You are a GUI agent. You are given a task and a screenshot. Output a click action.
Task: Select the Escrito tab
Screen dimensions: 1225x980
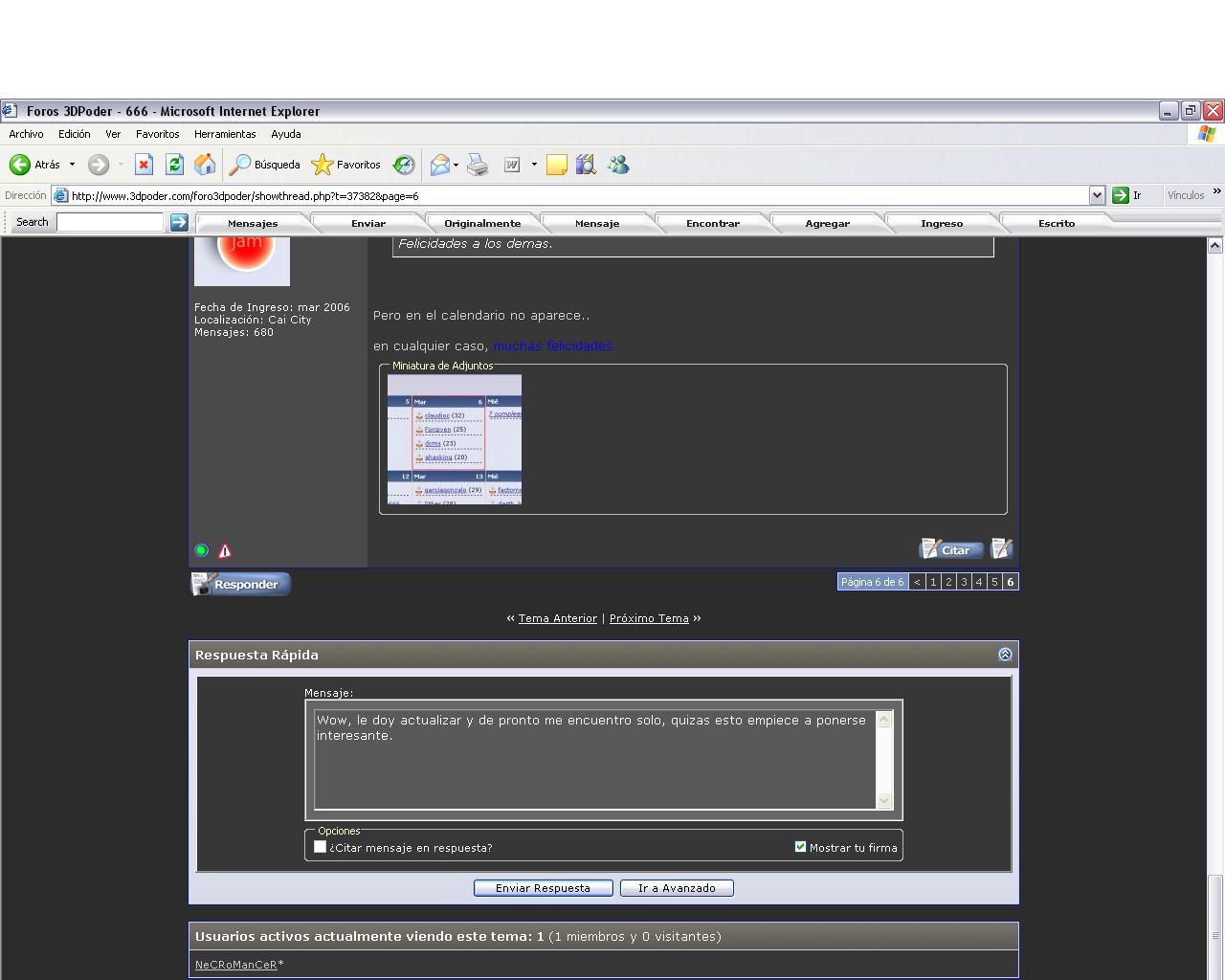[1057, 223]
